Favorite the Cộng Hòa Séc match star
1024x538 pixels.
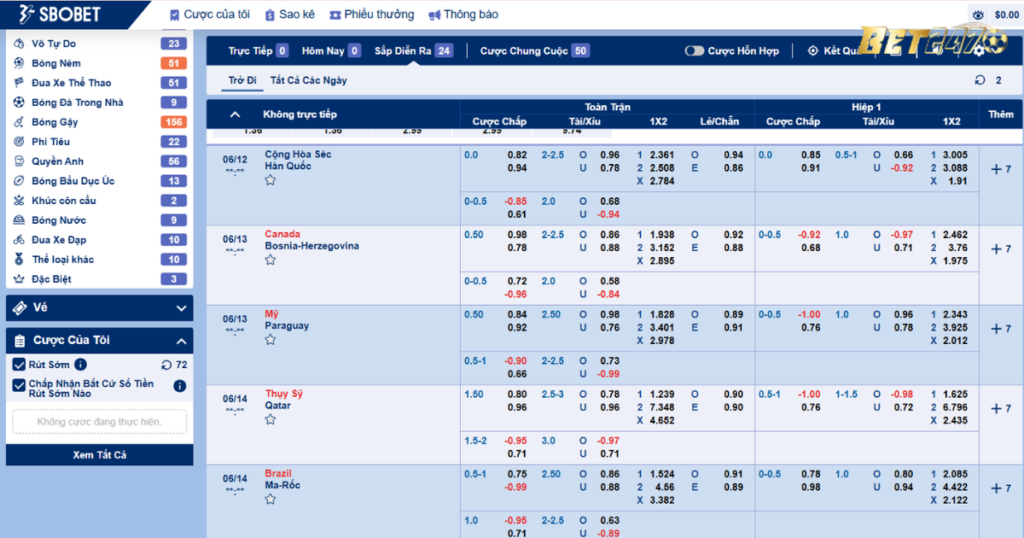pyautogui.click(x=270, y=180)
